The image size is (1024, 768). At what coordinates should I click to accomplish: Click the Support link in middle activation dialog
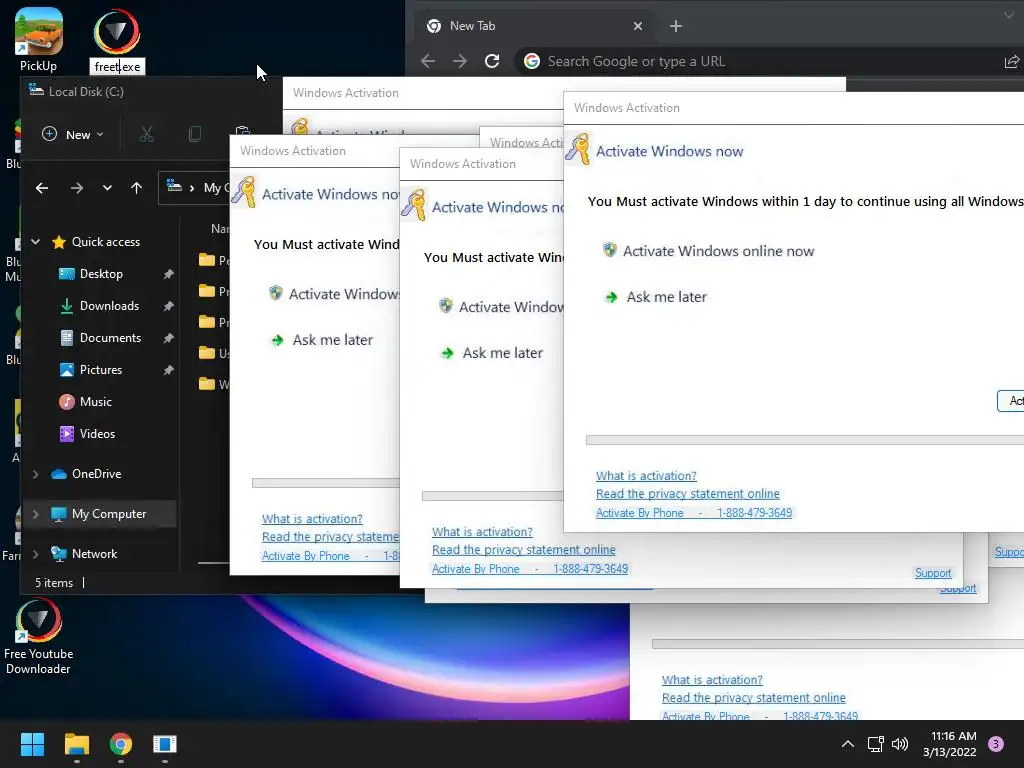pos(933,573)
